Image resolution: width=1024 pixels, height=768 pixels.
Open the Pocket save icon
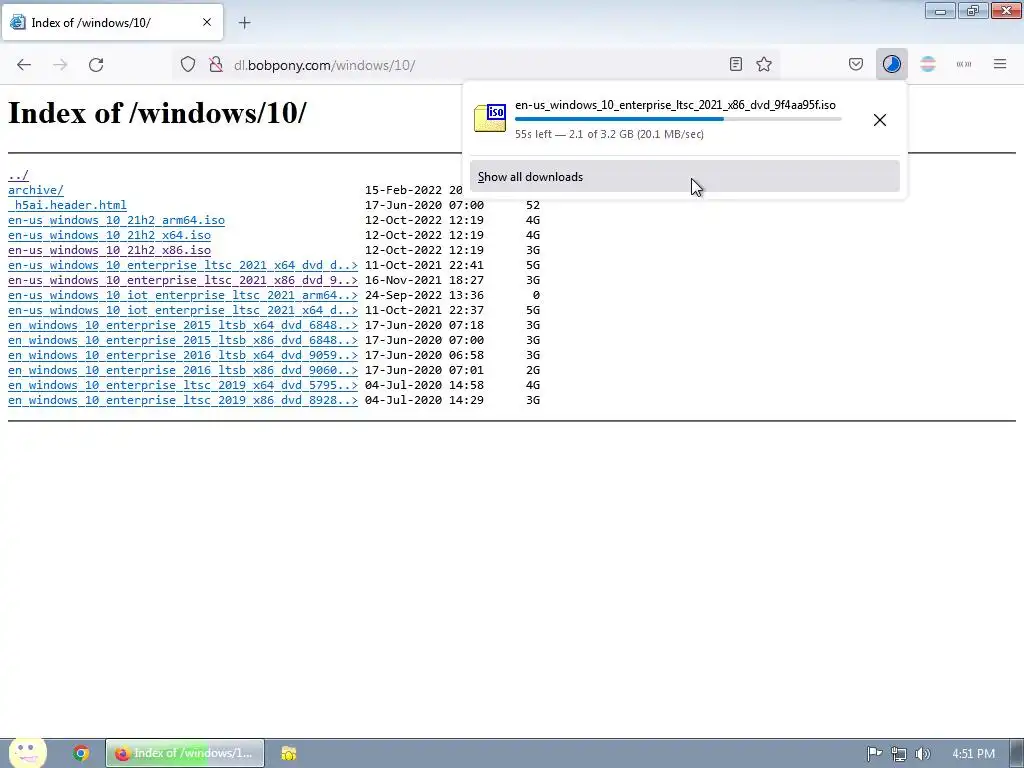tap(856, 64)
